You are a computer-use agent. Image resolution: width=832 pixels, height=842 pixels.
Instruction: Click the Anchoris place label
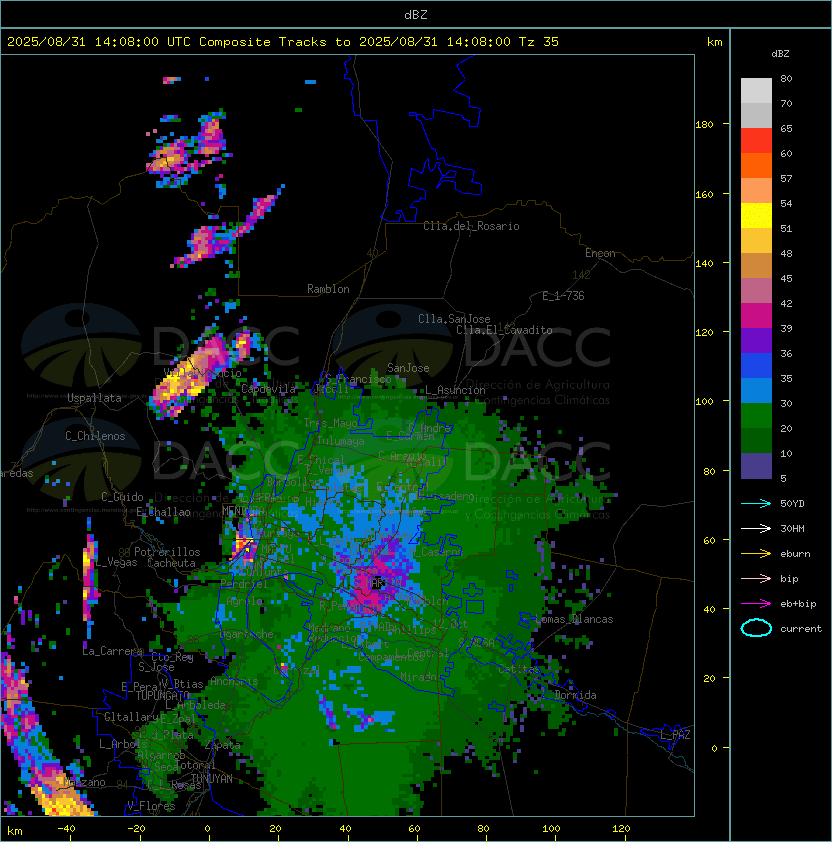[234, 681]
